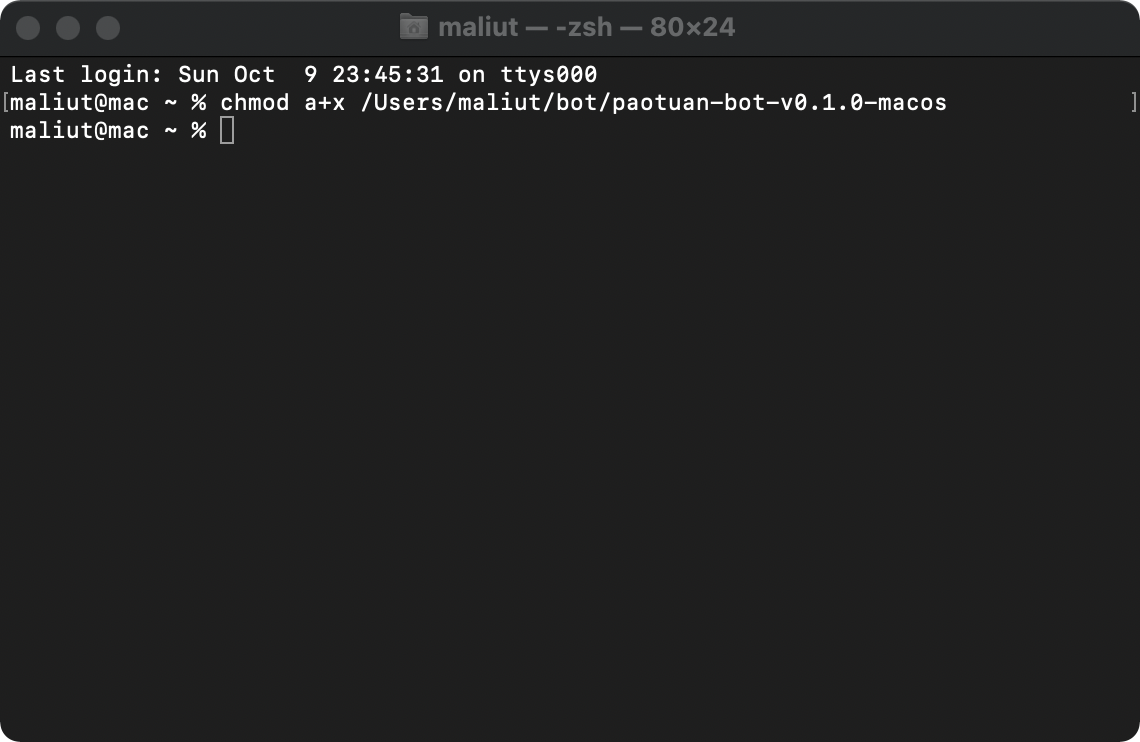Zoom the window using the third round button

(x=108, y=28)
